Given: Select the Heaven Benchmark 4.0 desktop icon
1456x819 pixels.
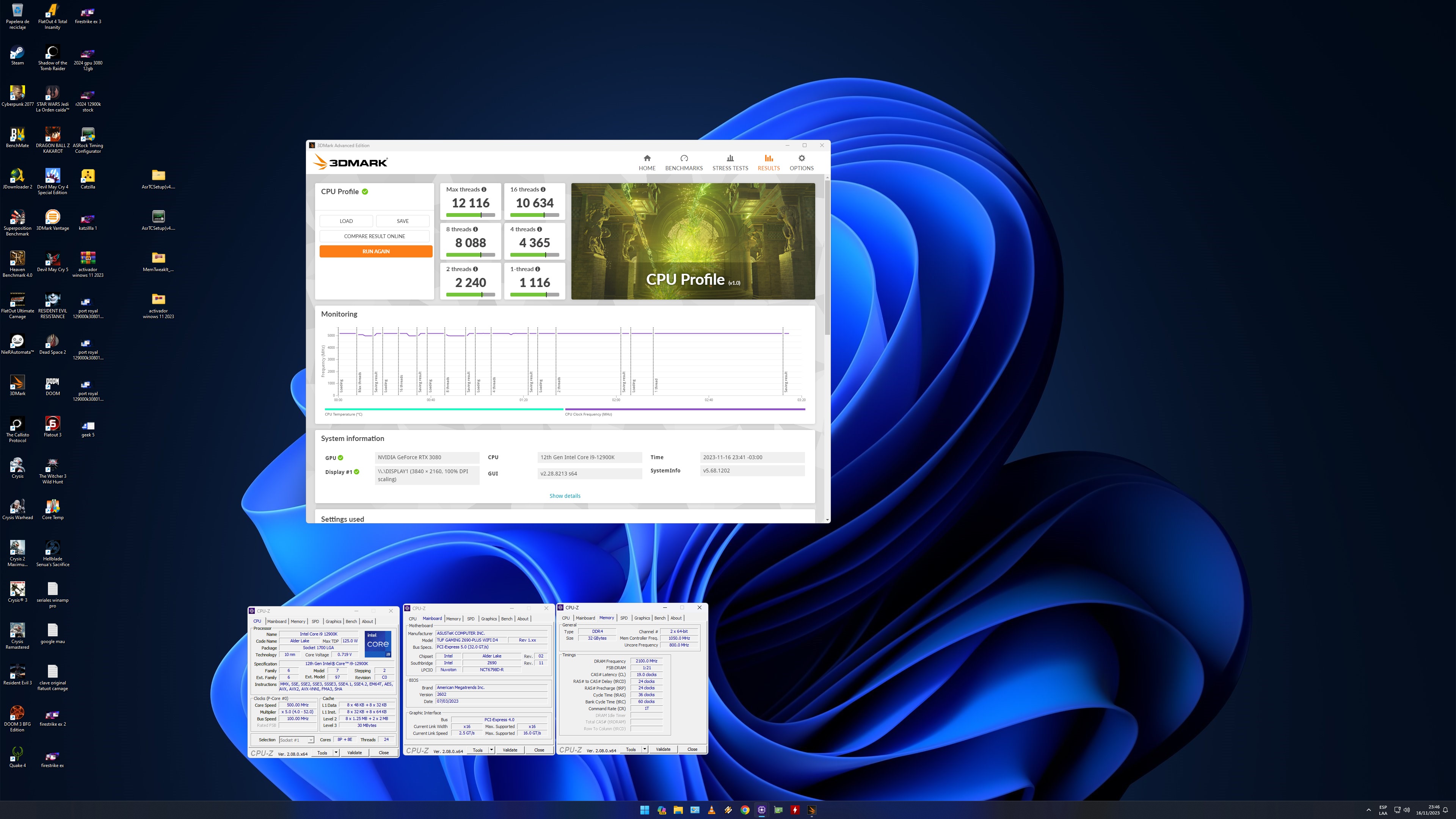Looking at the screenshot, I should 17,264.
